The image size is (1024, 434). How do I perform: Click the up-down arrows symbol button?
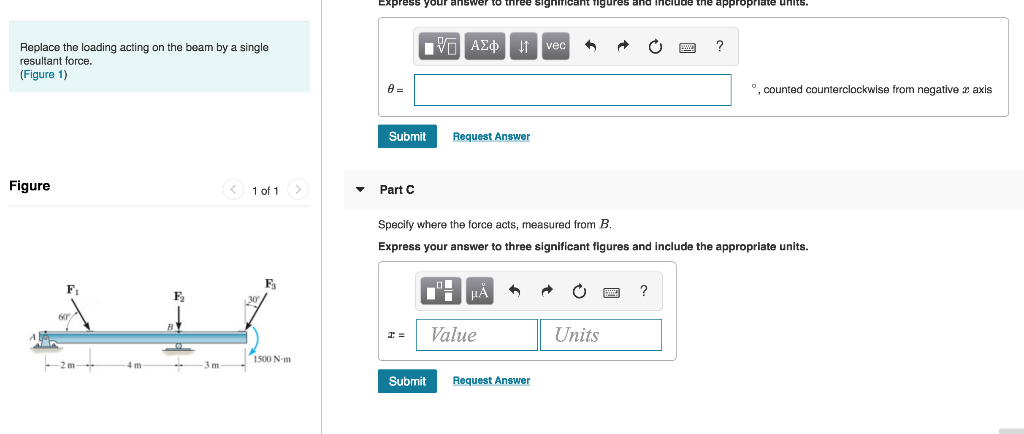coord(524,46)
